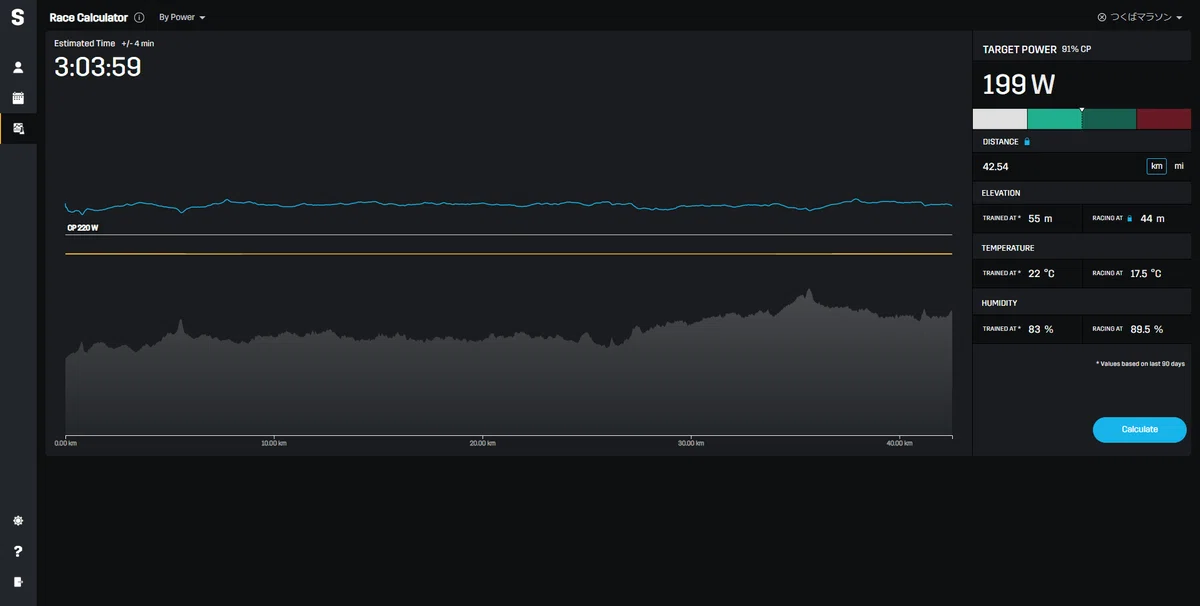This screenshot has width=1200, height=606.
Task: Open the By Power mode dropdown
Action: coord(182,18)
